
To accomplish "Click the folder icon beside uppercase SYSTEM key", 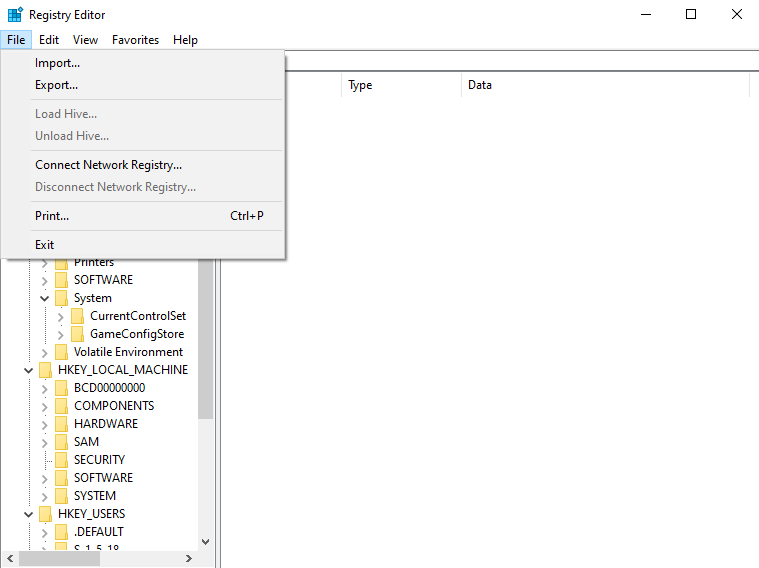I will tap(61, 496).
